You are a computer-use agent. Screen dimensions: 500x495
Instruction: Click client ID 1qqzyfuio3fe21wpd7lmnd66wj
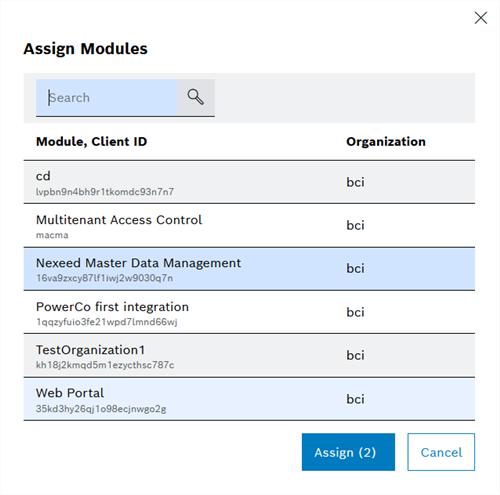tap(107, 322)
